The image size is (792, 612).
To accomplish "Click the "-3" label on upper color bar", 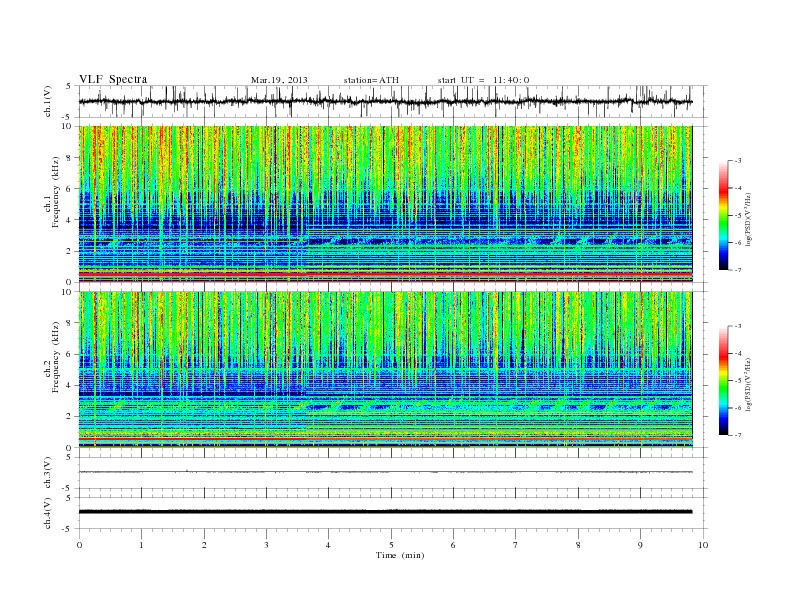I will pyautogui.click(x=738, y=161).
